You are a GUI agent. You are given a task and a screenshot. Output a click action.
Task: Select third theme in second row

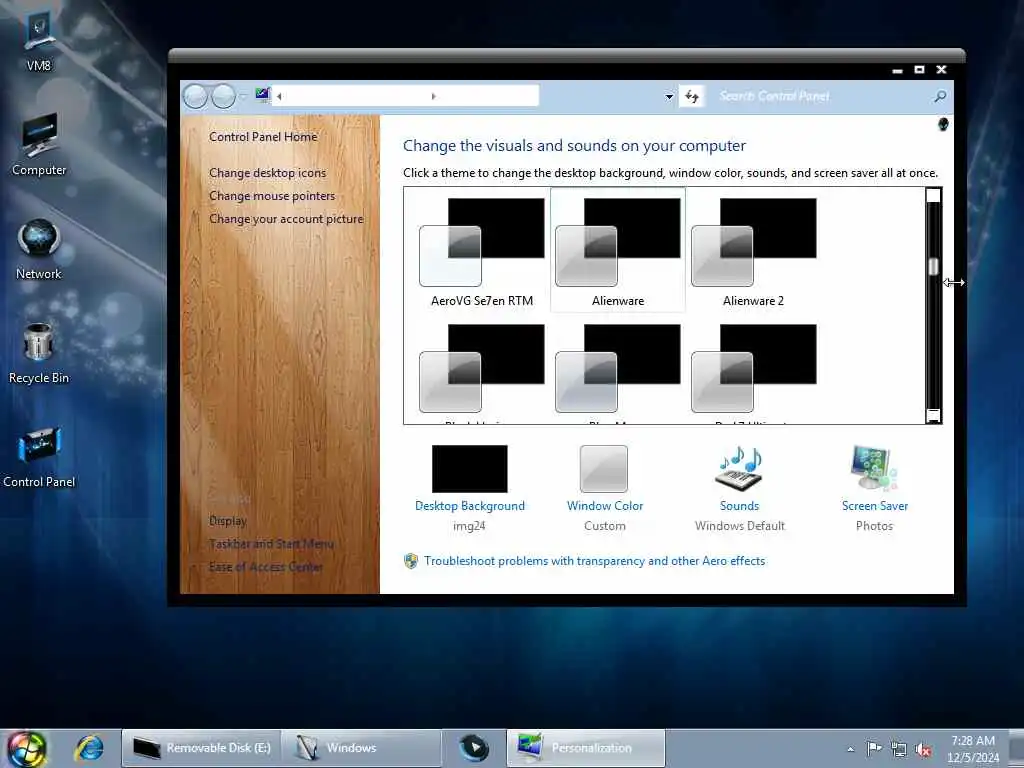(754, 371)
